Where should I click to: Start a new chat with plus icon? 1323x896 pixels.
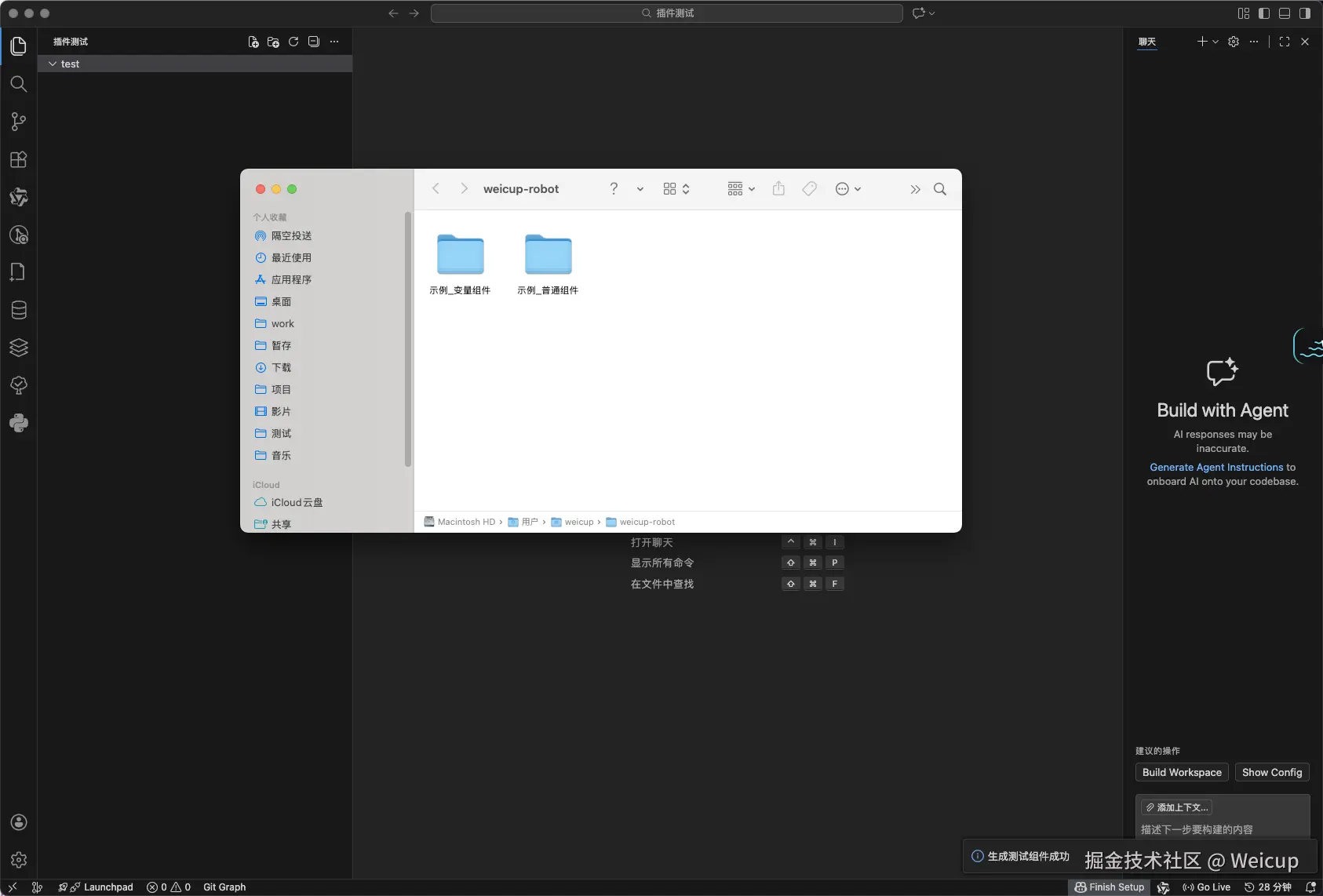point(1202,42)
